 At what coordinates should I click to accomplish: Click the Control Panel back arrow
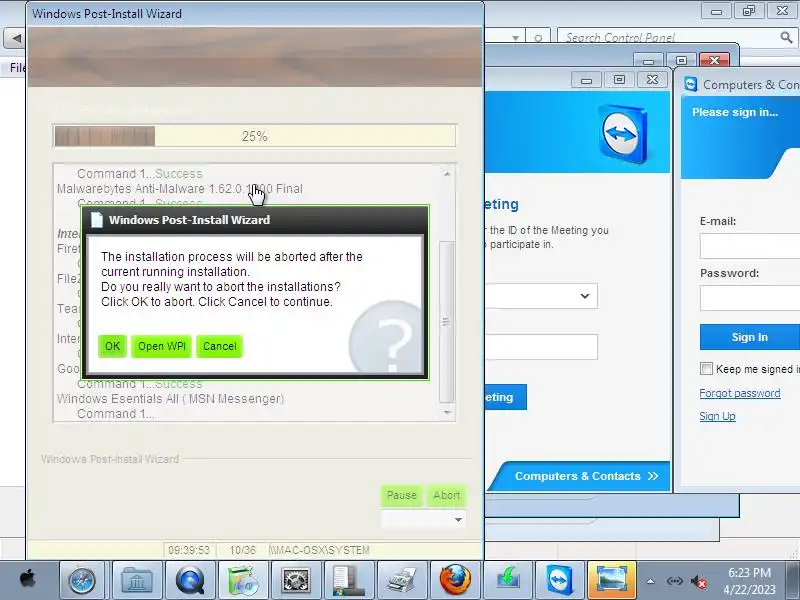click(x=16, y=38)
